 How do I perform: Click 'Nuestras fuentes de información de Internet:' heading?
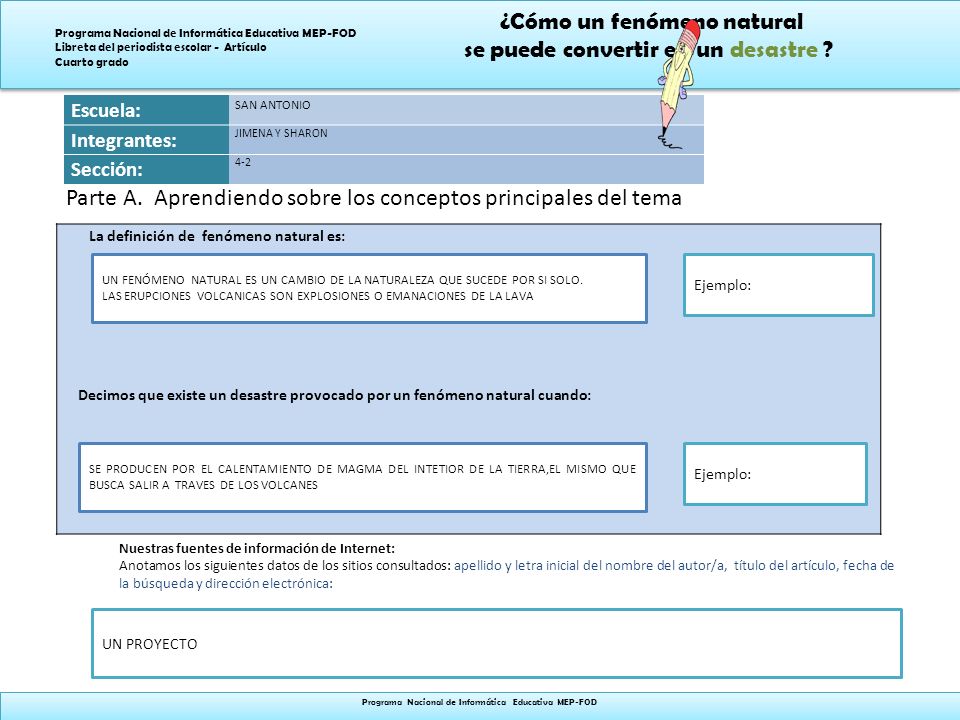[x=257, y=548]
